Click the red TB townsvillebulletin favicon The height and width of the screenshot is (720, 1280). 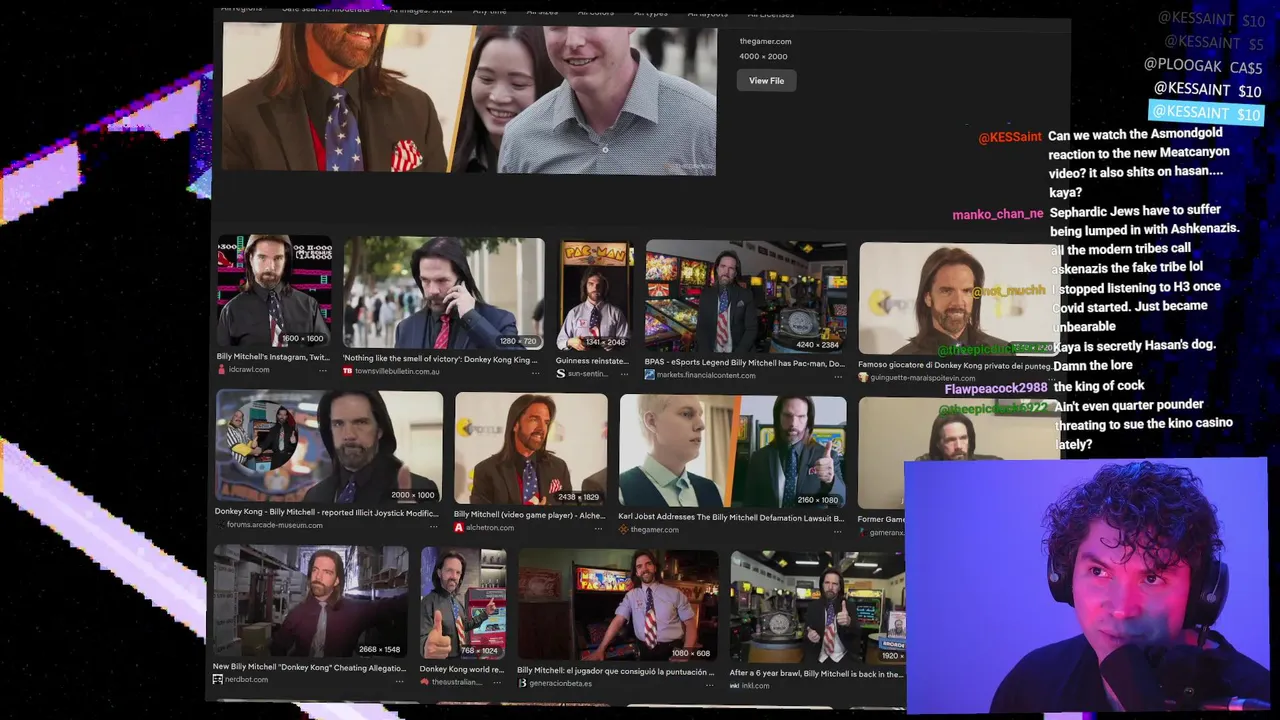[348, 371]
